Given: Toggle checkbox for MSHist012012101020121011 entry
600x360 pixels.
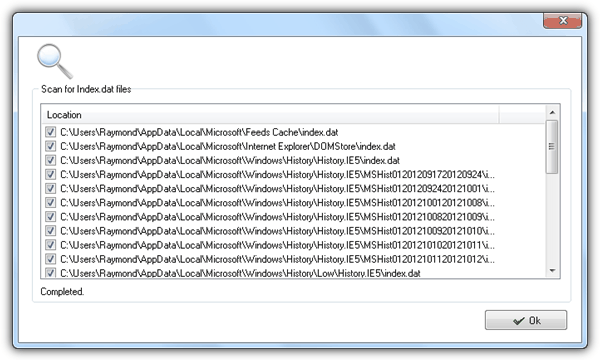Looking at the screenshot, I should [x=51, y=245].
